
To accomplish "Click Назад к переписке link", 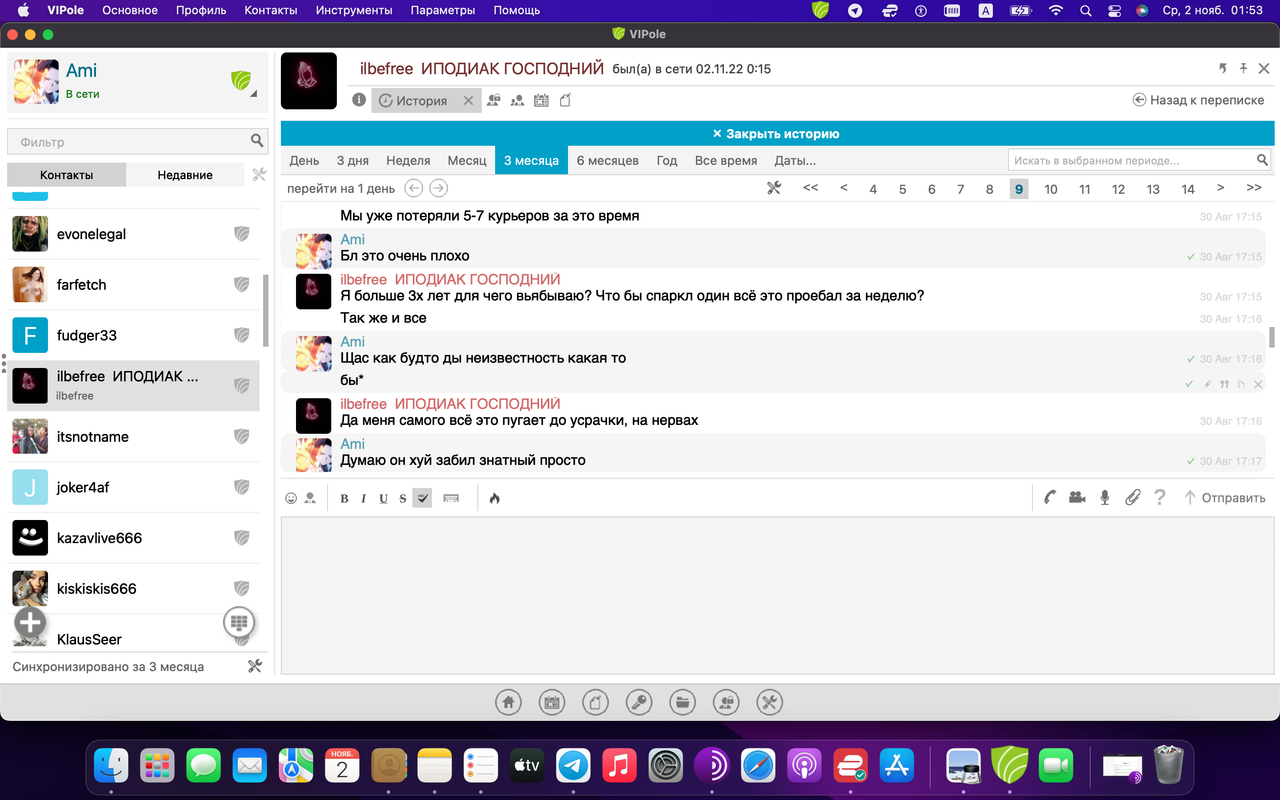I will coord(1198,100).
